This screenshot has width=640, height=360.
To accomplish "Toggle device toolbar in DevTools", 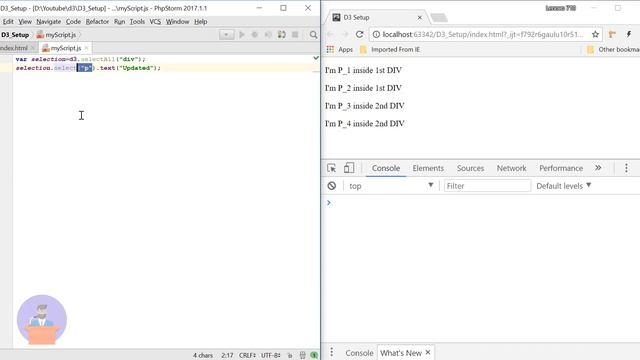I will click(x=349, y=168).
